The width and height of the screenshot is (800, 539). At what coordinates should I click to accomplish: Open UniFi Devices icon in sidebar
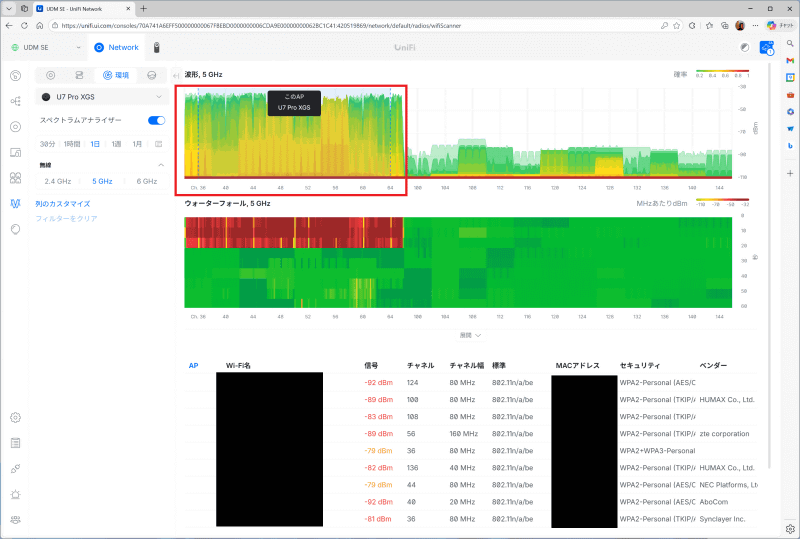tap(16, 127)
